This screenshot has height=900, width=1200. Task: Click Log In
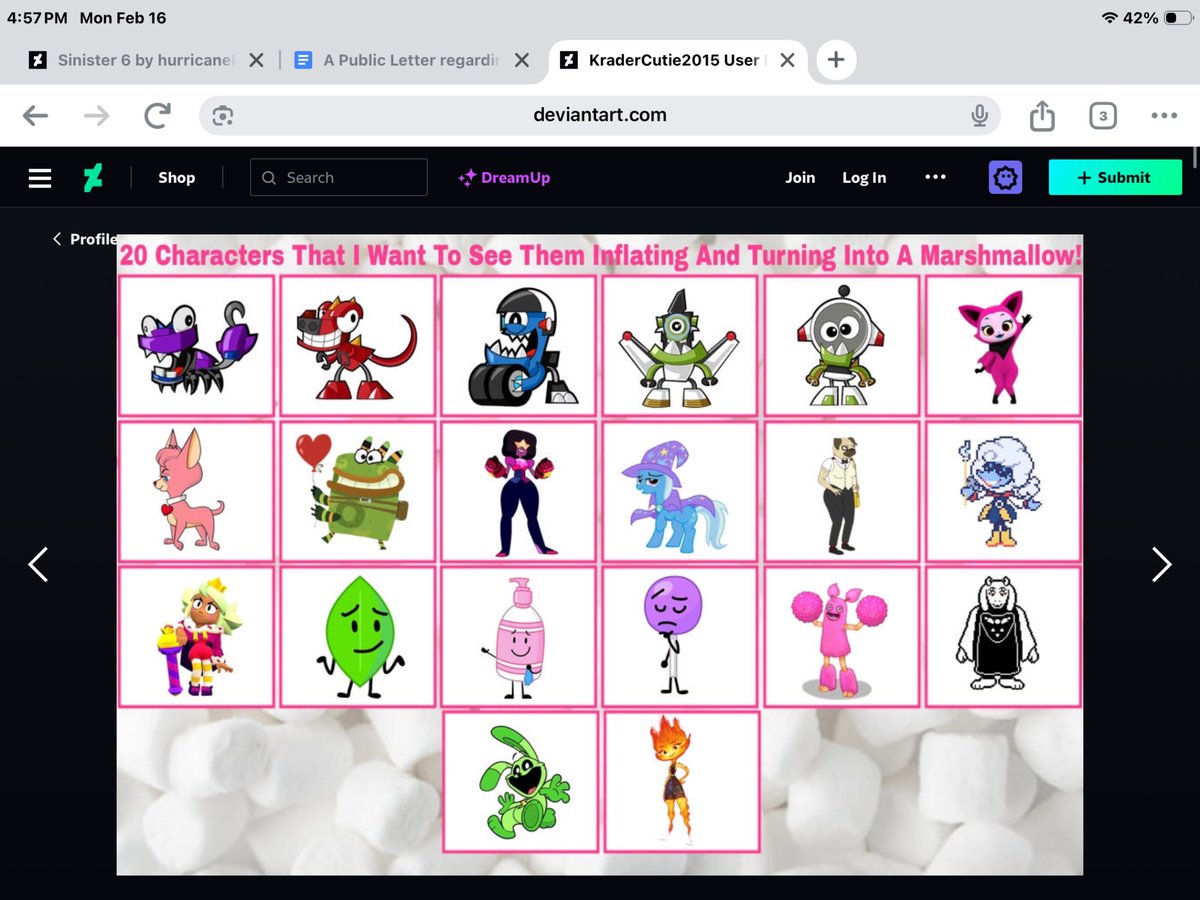(864, 178)
